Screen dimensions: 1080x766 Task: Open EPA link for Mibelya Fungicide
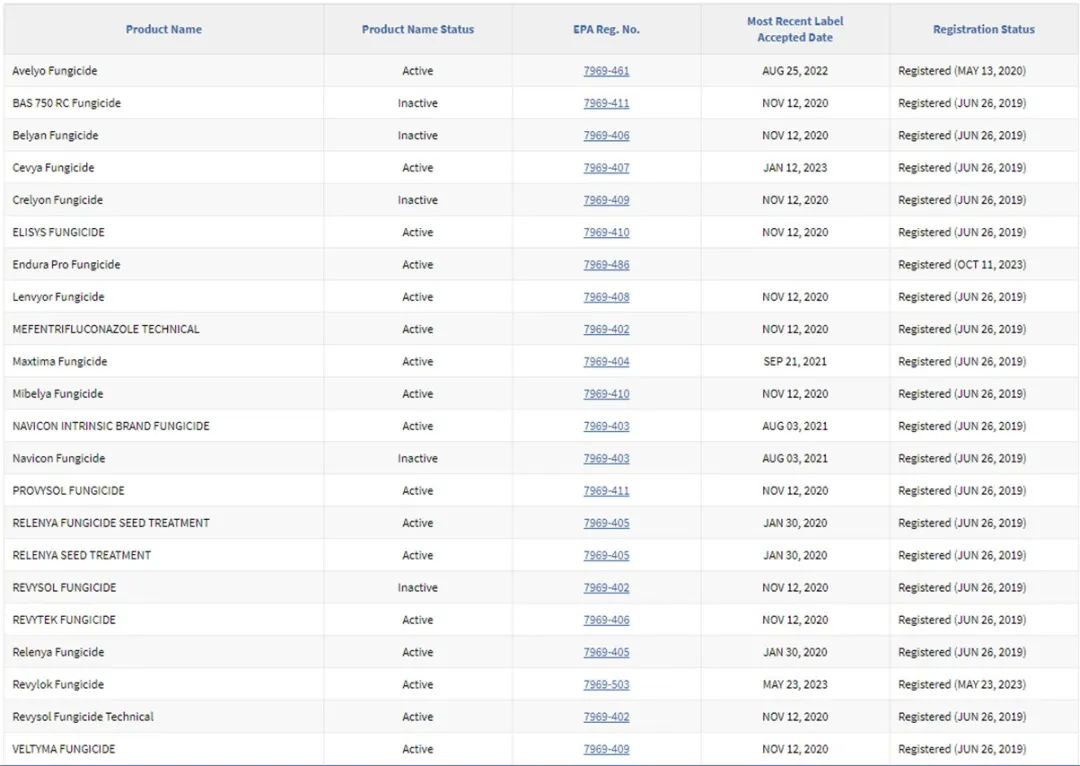[x=606, y=394]
